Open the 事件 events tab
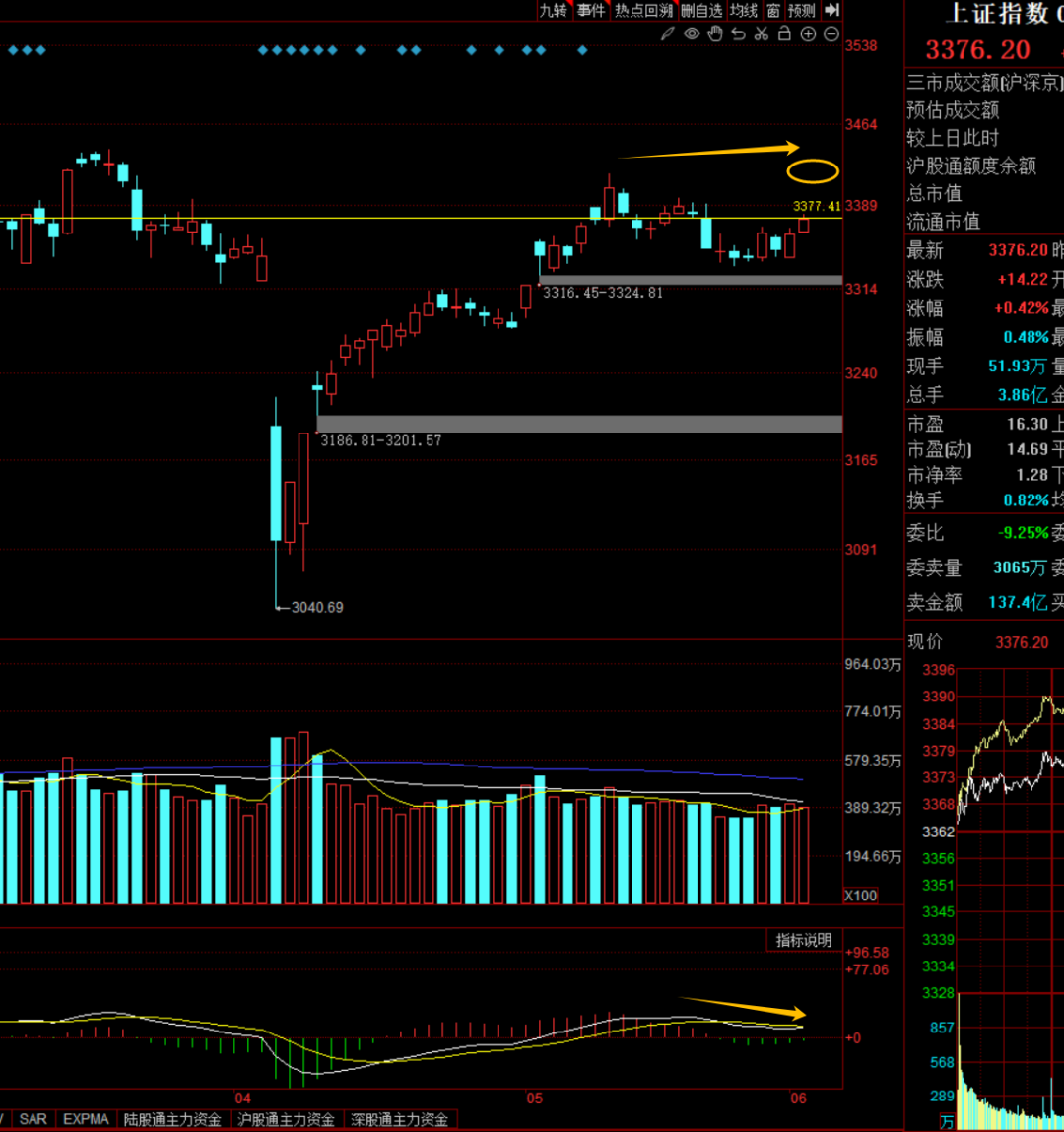This screenshot has height=1132, width=1064. pos(591,10)
